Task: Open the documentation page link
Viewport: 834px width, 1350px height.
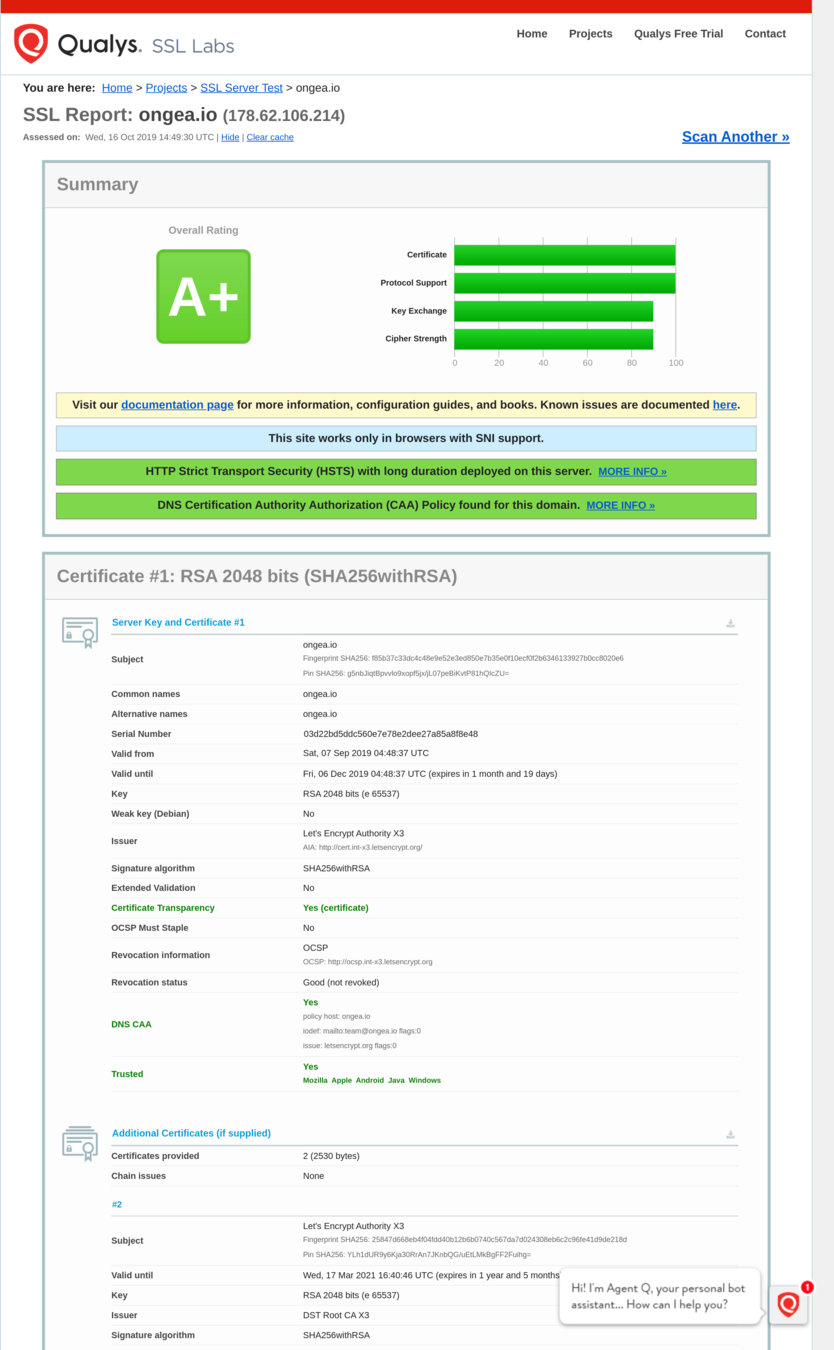Action: (x=177, y=405)
